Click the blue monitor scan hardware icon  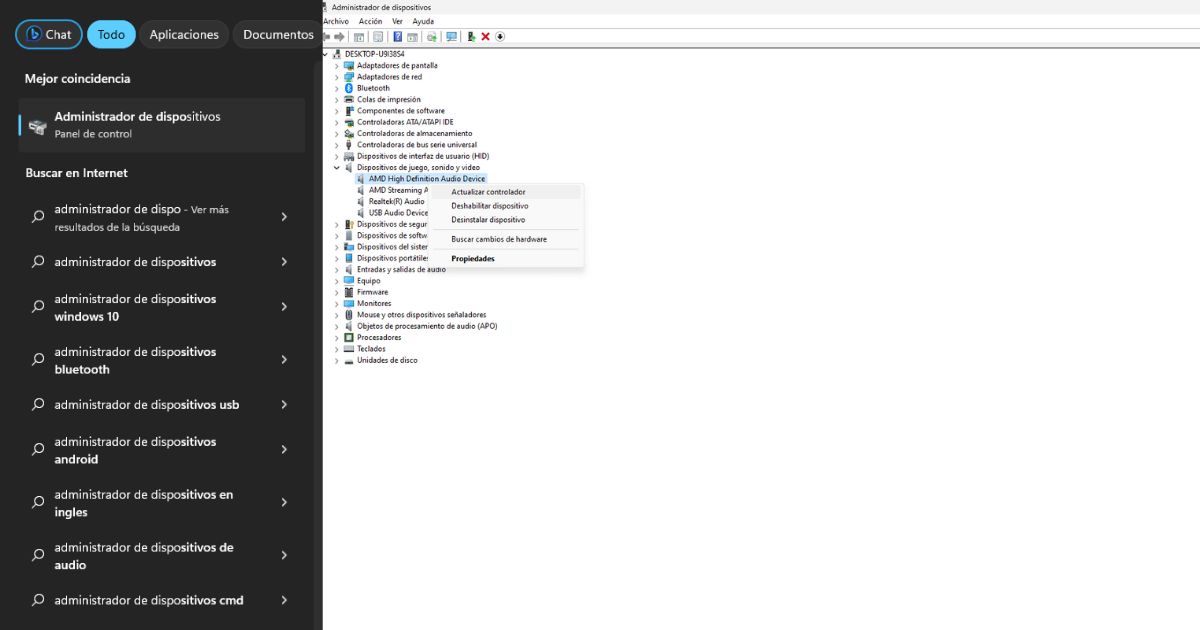[451, 36]
